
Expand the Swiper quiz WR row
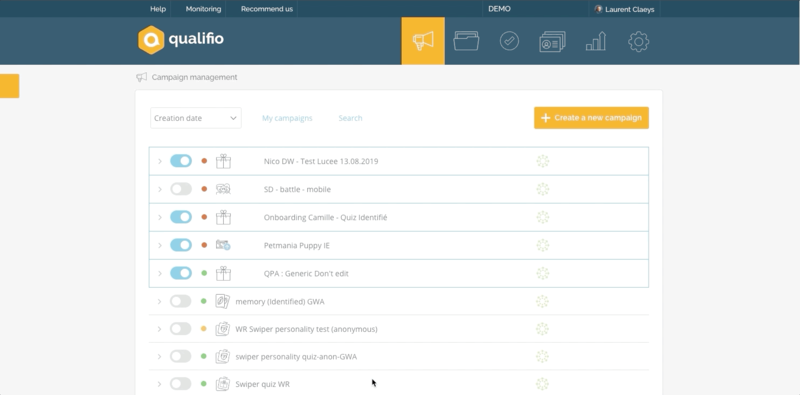pos(159,384)
